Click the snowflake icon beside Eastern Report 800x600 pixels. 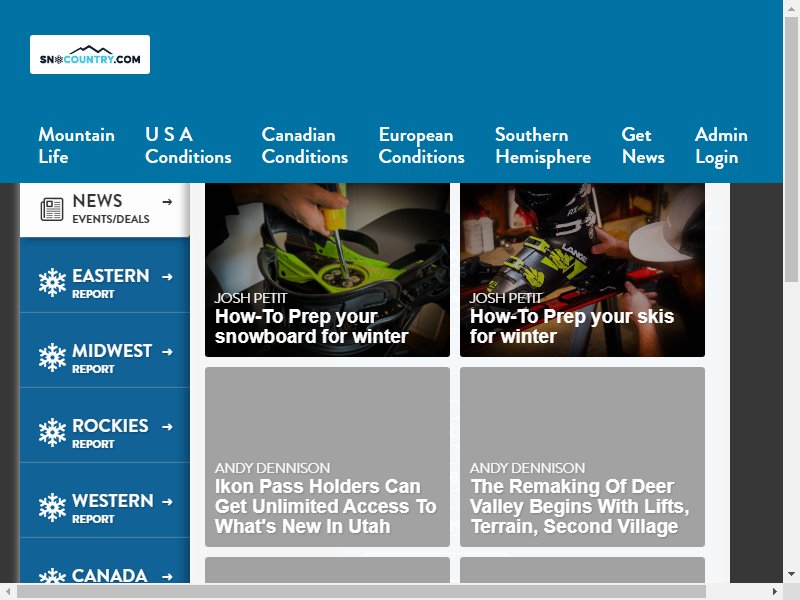52,282
